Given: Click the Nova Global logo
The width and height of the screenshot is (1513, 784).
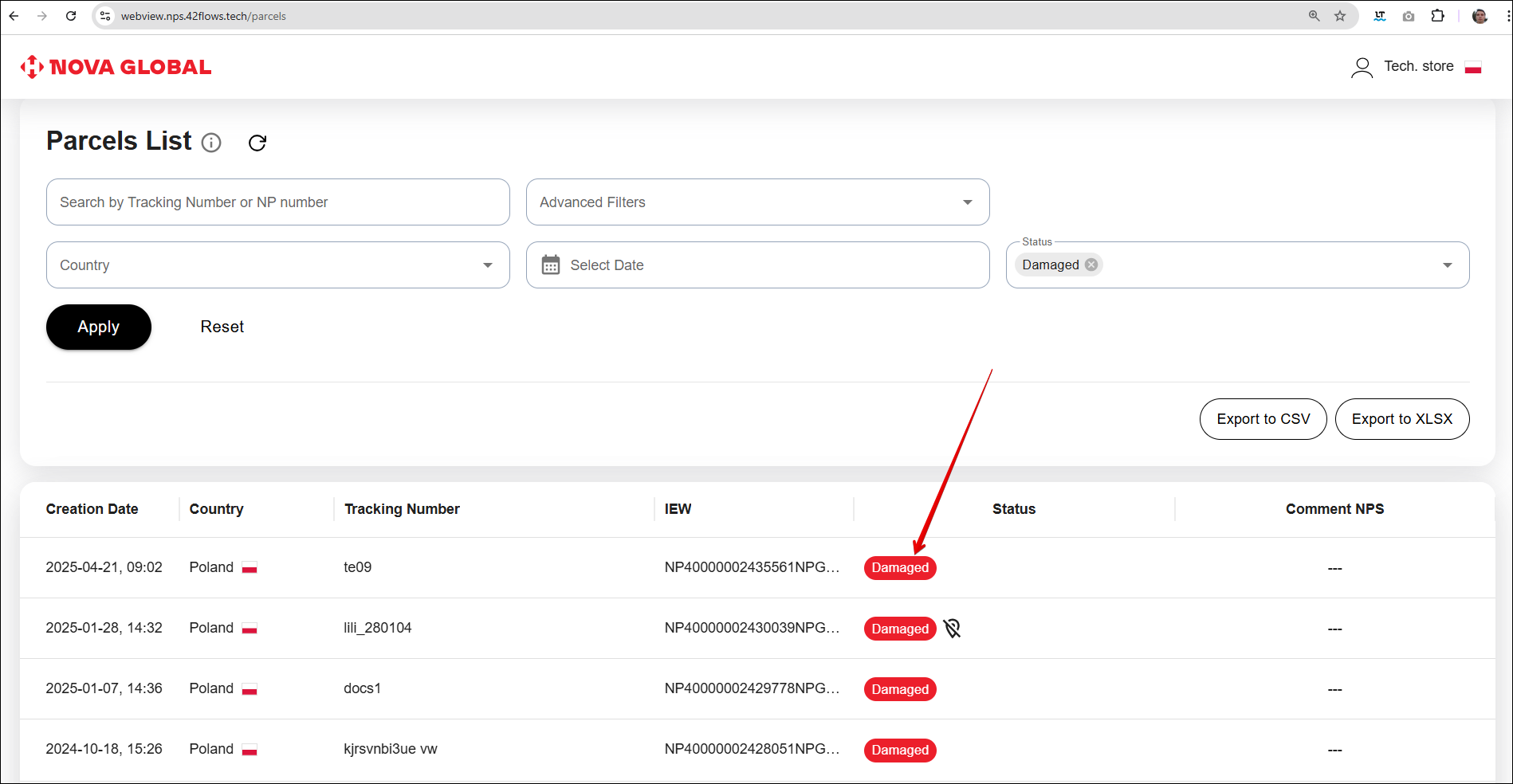Looking at the screenshot, I should click(116, 67).
